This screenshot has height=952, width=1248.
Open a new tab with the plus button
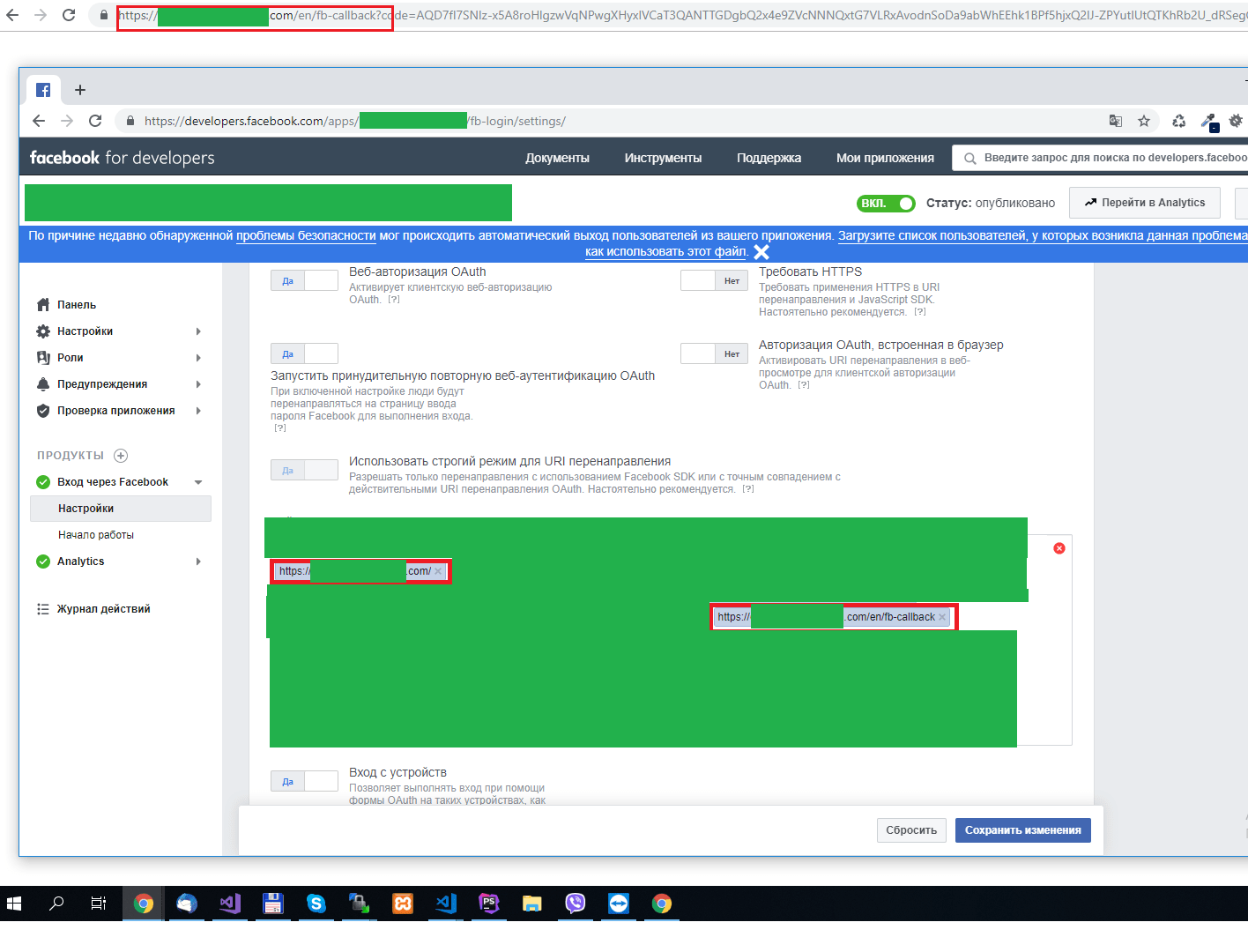click(x=80, y=90)
